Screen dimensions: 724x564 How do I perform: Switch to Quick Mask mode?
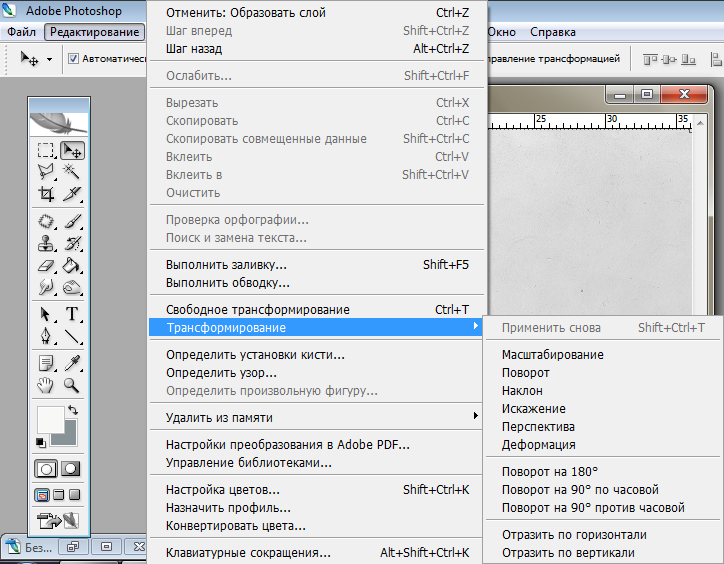[x=71, y=469]
